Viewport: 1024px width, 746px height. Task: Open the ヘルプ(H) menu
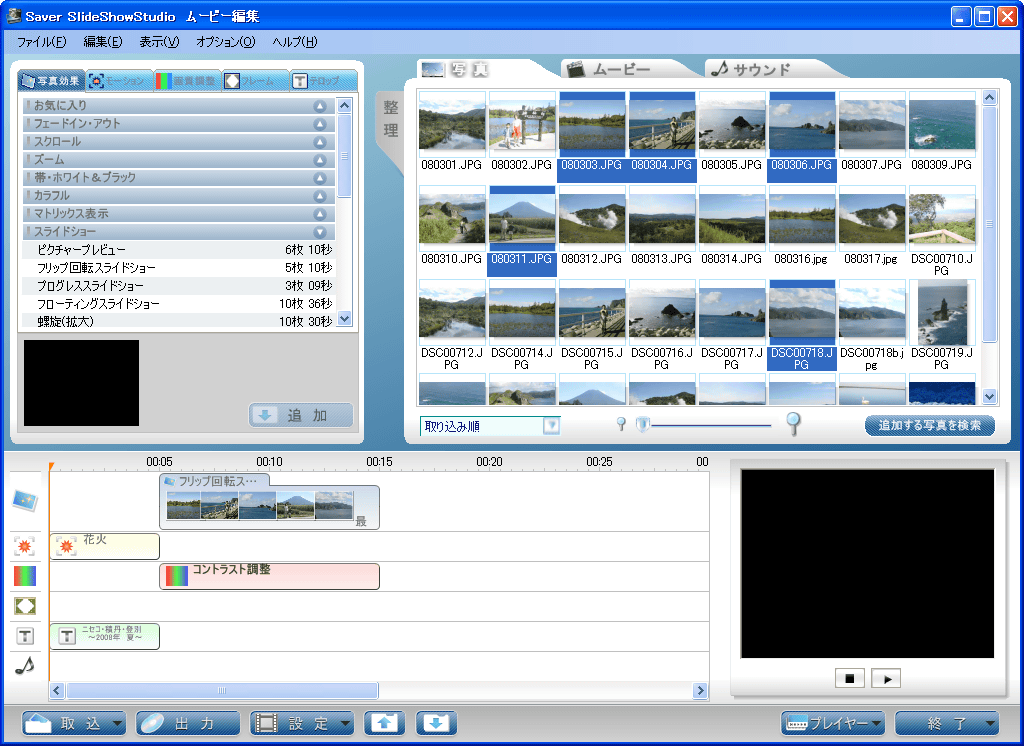tap(295, 42)
